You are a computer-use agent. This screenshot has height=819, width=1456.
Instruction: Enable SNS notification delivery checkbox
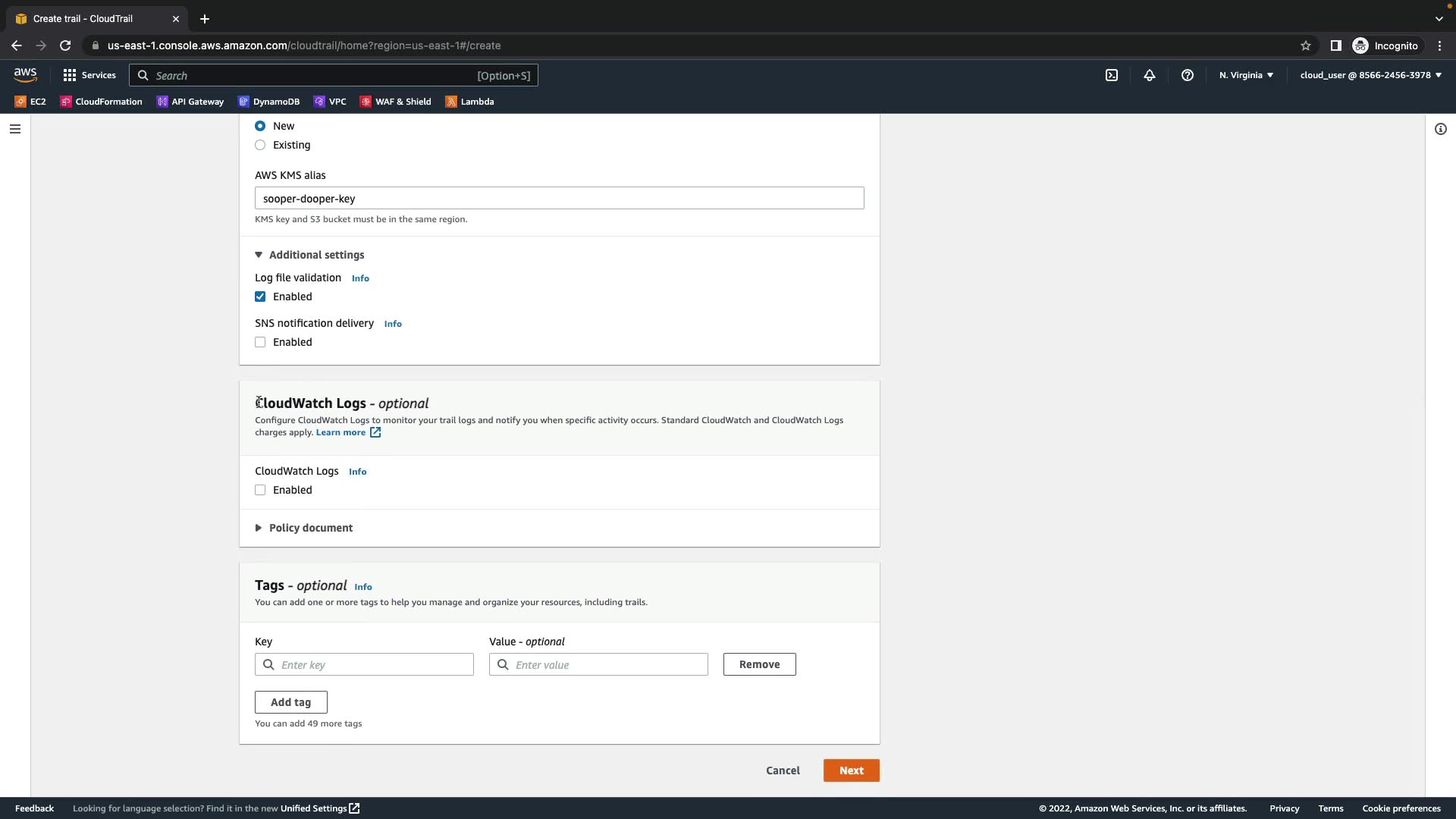(260, 342)
